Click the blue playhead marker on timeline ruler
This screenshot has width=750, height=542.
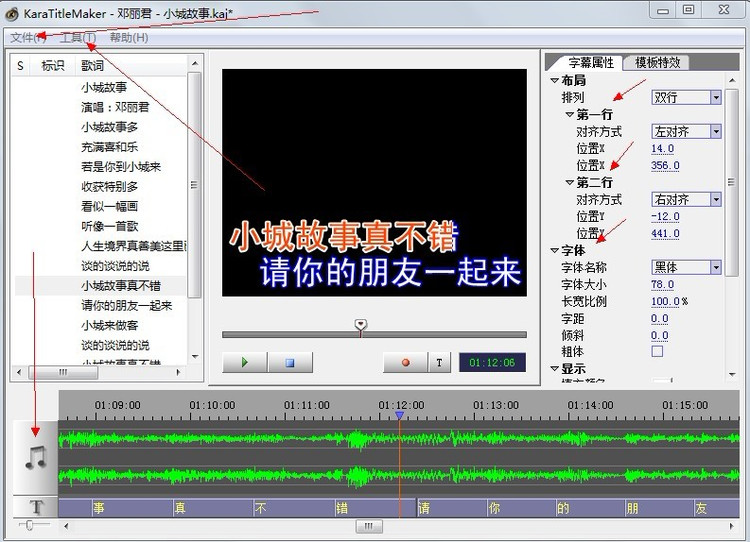tap(399, 415)
